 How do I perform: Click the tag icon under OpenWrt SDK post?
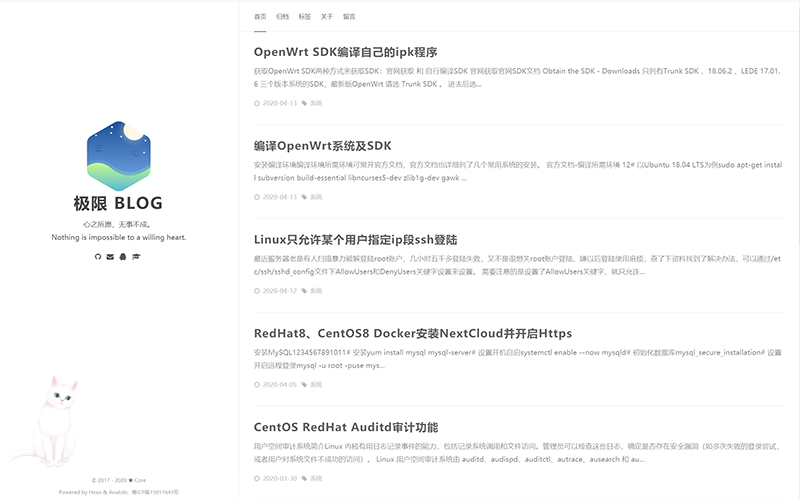304,103
